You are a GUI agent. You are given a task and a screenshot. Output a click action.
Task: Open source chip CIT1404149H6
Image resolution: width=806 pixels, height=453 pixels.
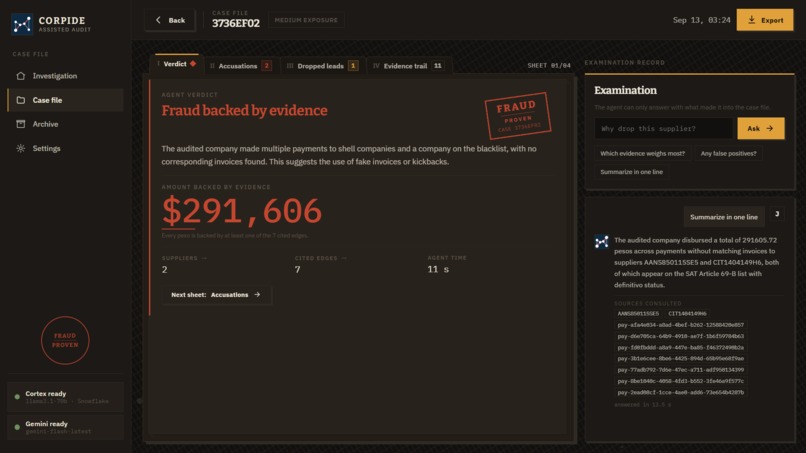tap(687, 314)
